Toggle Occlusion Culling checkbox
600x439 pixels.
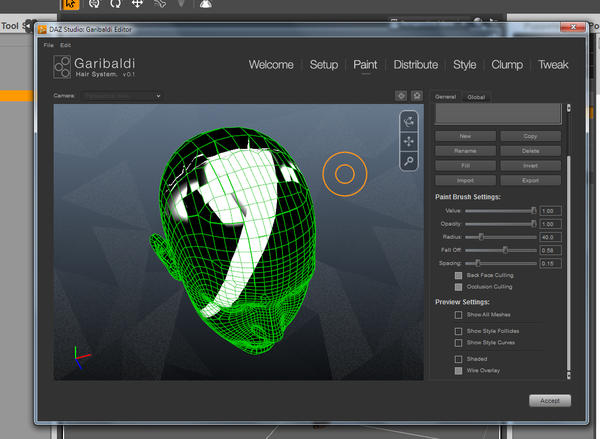[458, 287]
